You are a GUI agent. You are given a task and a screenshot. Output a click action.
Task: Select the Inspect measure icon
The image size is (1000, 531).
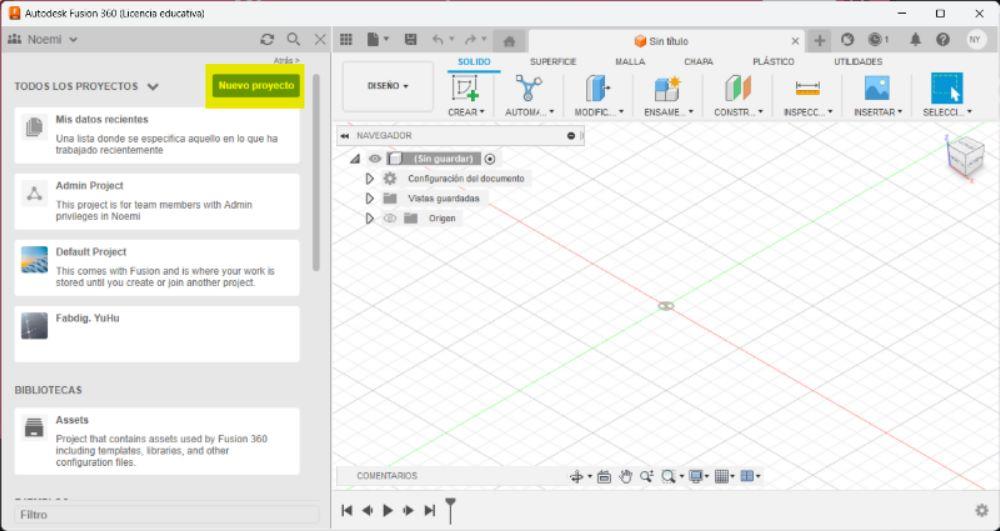coord(808,88)
